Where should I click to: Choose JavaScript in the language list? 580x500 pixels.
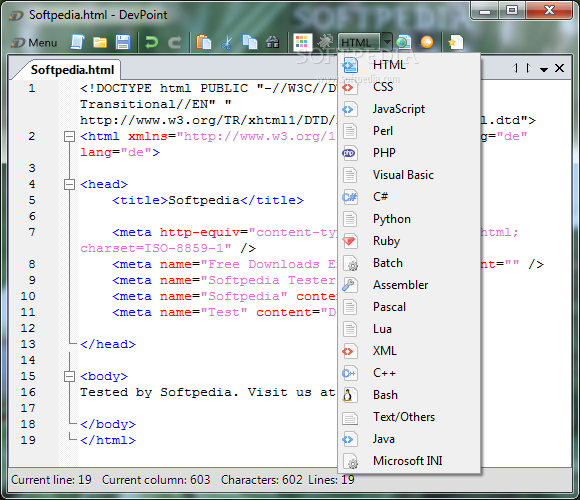409,109
